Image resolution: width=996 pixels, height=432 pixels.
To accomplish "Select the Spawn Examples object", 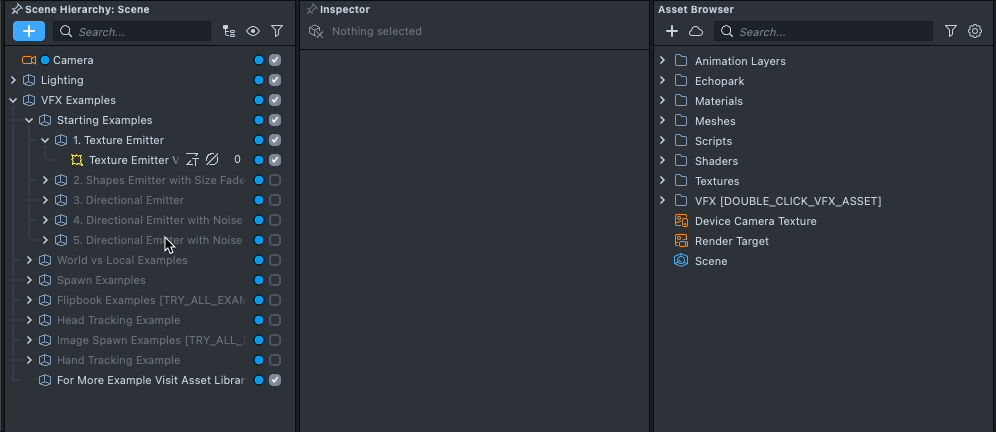I will (101, 280).
